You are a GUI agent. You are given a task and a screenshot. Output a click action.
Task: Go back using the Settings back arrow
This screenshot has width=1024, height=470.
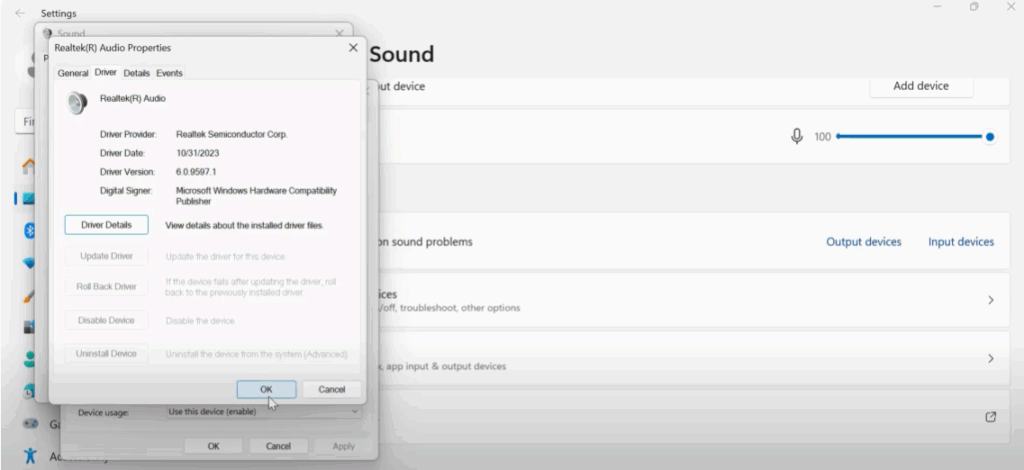click(20, 13)
